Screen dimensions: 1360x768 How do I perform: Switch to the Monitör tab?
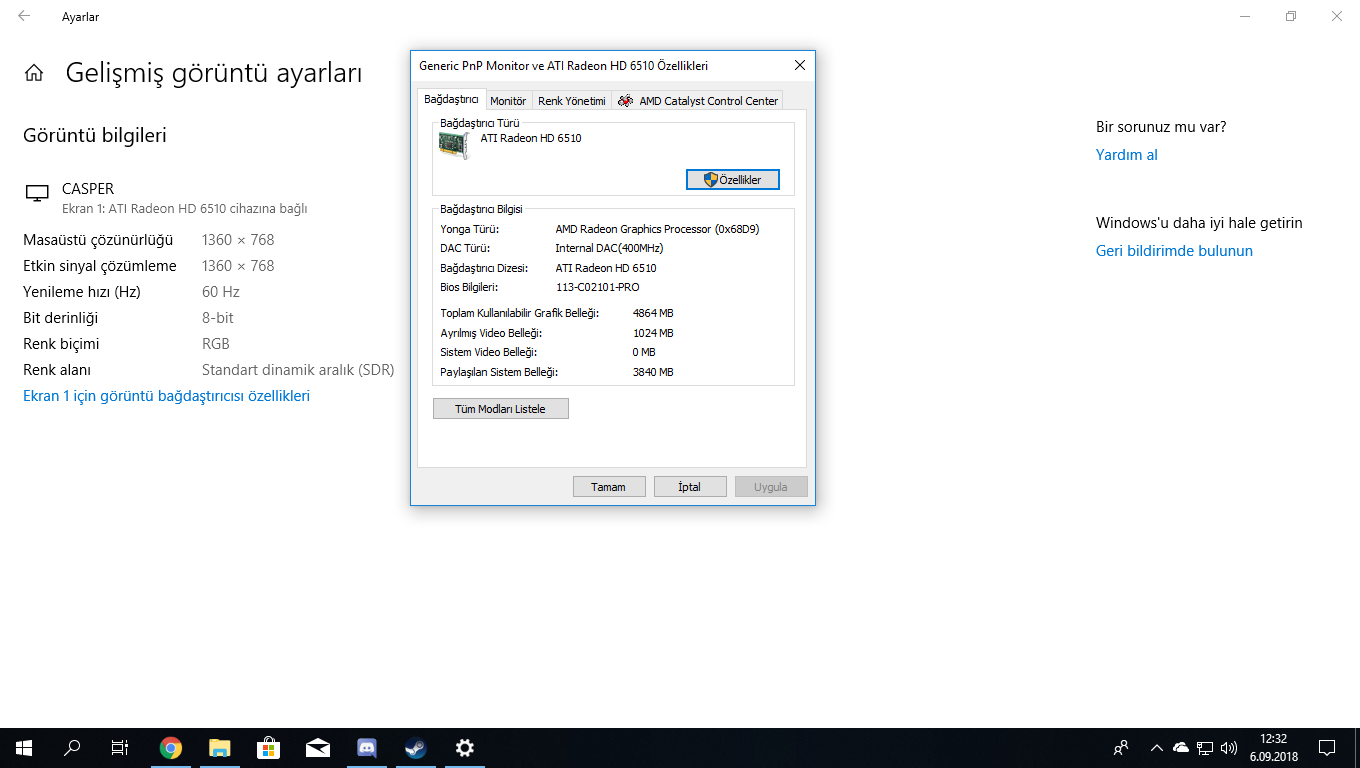(508, 101)
